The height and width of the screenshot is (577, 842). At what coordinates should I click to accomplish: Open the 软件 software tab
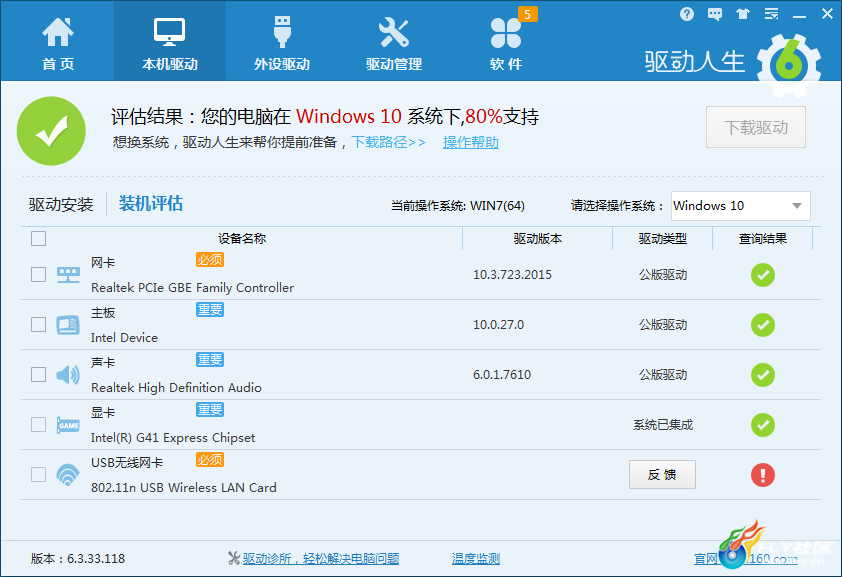coord(506,42)
